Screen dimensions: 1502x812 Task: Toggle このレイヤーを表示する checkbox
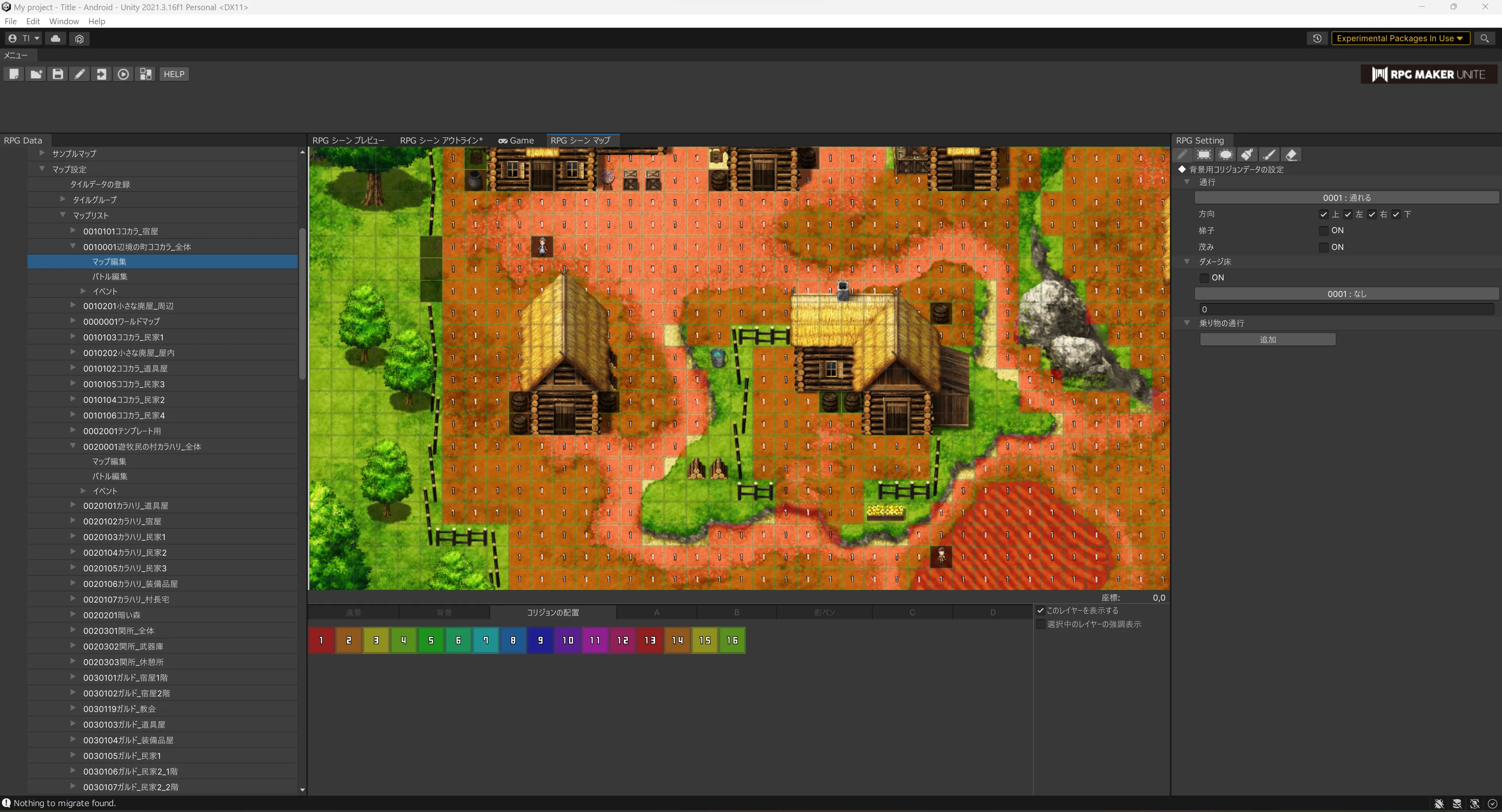pyautogui.click(x=1041, y=610)
